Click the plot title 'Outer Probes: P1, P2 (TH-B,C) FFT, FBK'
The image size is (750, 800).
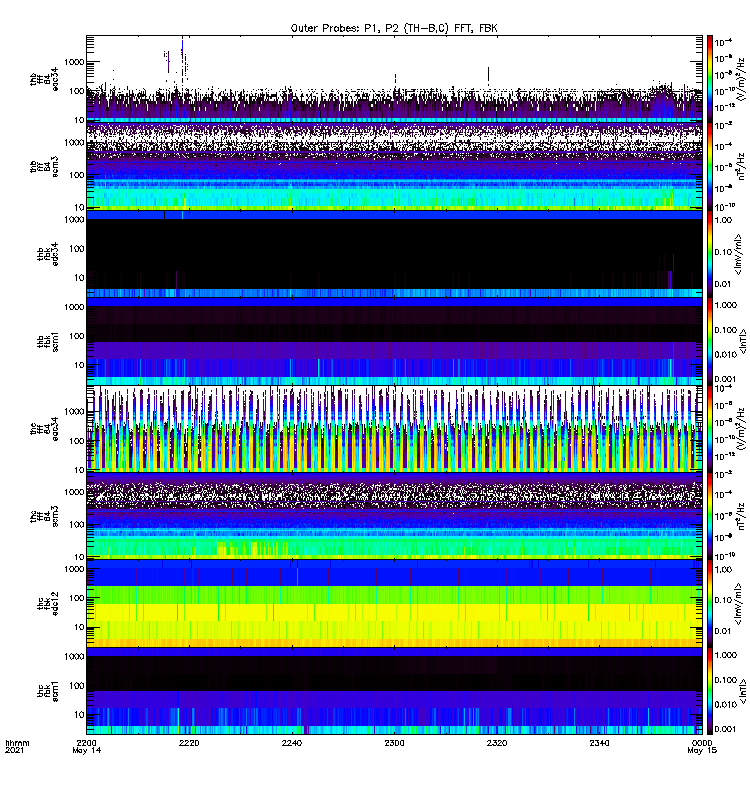[x=394, y=28]
